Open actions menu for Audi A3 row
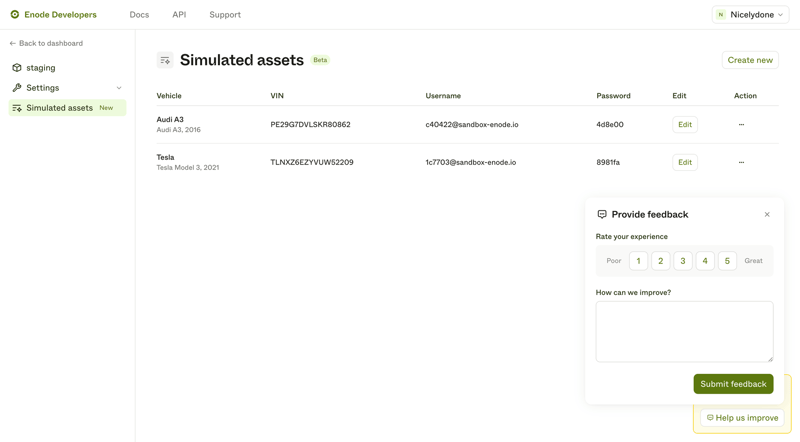800x442 pixels. coord(741,125)
